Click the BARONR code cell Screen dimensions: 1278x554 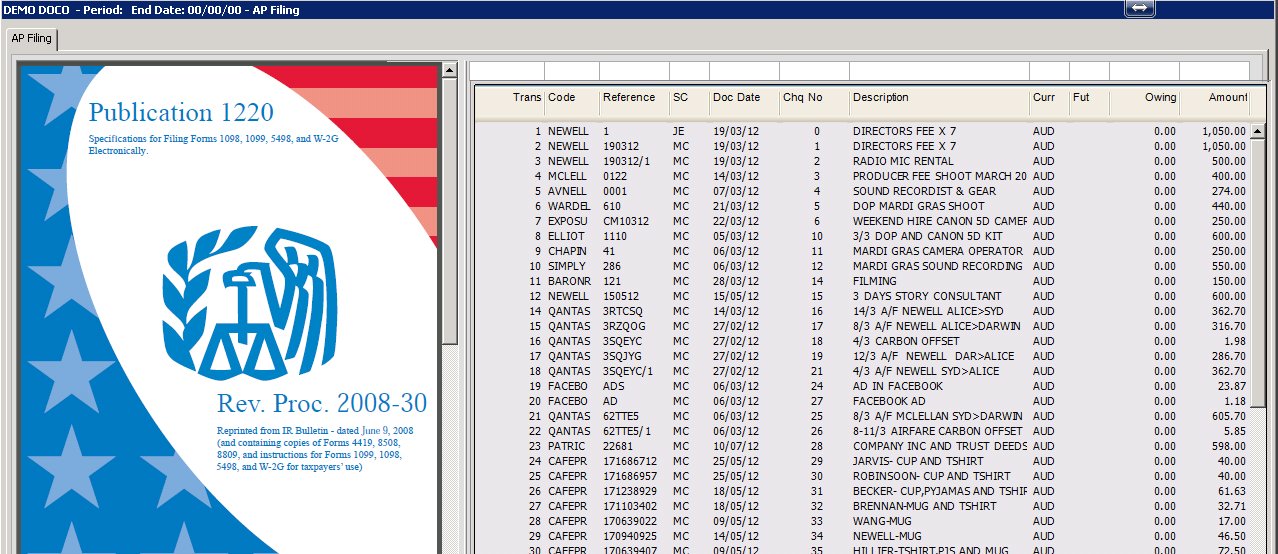point(569,281)
